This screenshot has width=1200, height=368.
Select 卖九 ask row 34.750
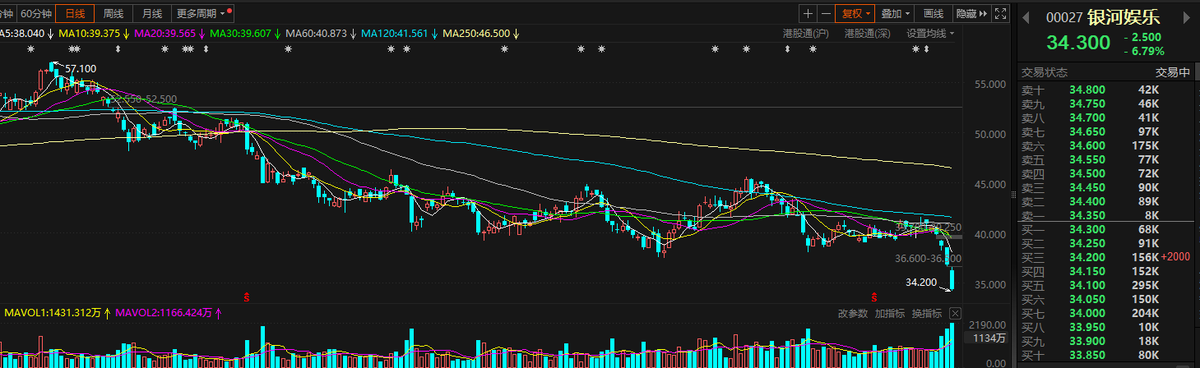tap(1105, 104)
